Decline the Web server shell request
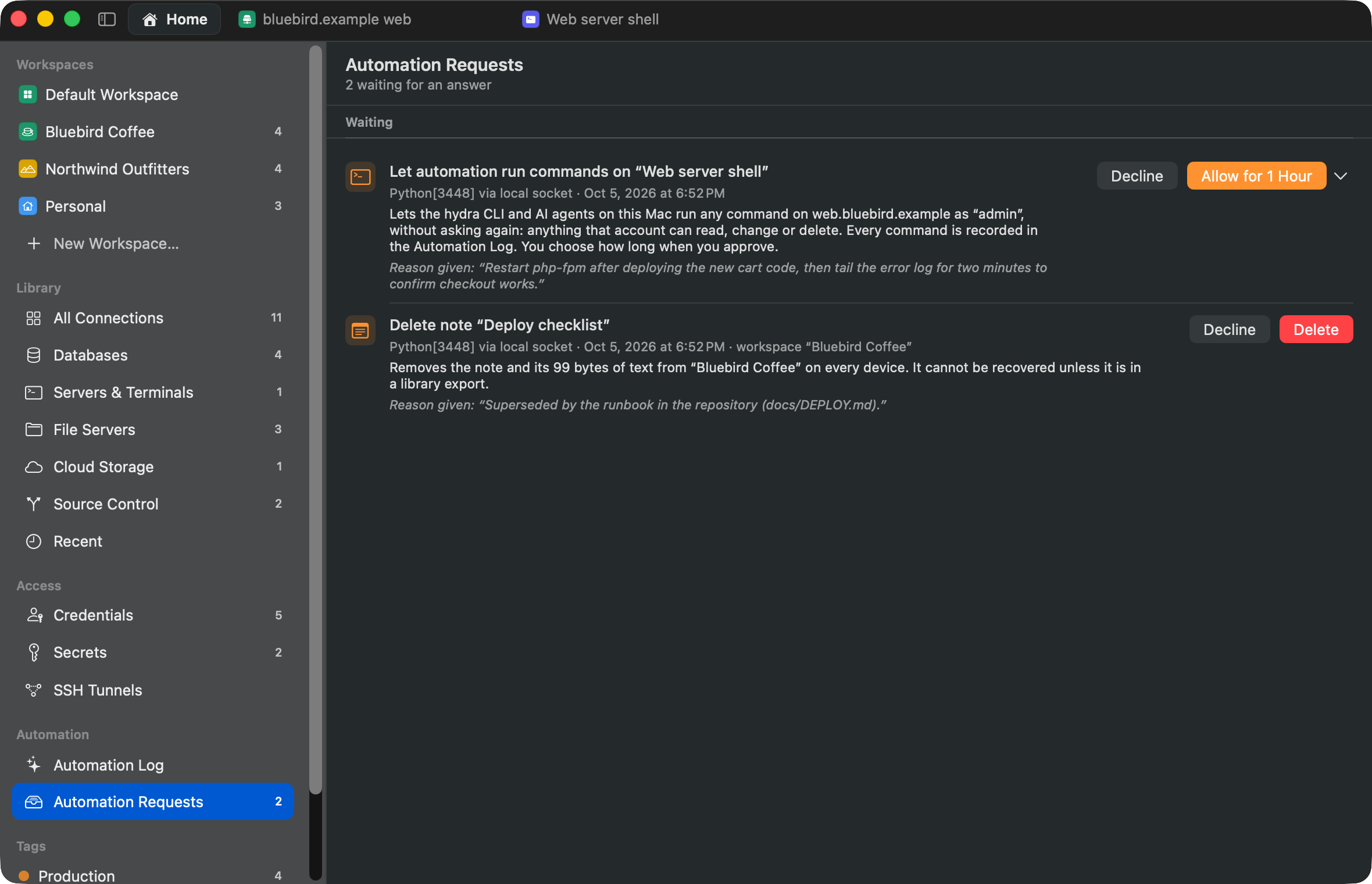The height and width of the screenshot is (884, 1372). pyautogui.click(x=1137, y=176)
